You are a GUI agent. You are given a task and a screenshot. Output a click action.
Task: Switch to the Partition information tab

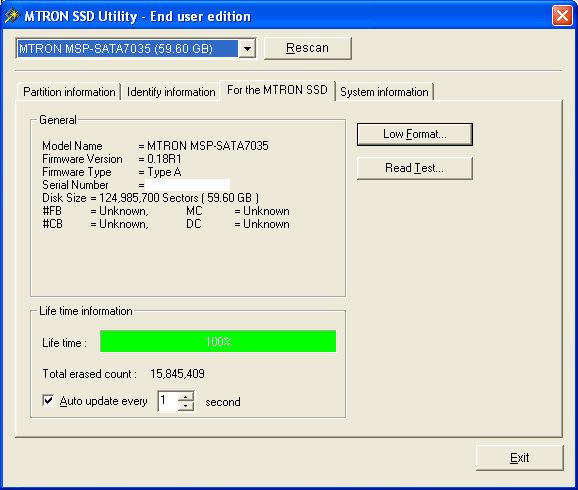tap(69, 92)
